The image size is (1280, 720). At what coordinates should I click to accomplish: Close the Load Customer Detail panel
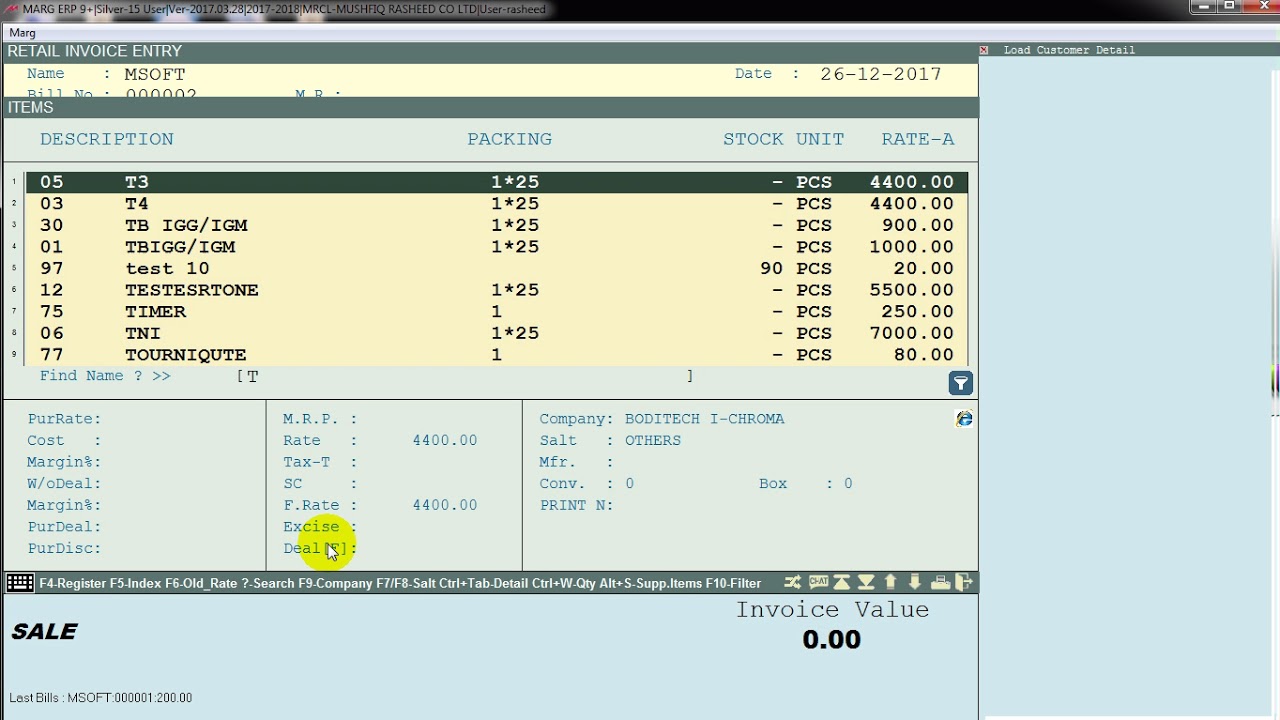tap(984, 50)
